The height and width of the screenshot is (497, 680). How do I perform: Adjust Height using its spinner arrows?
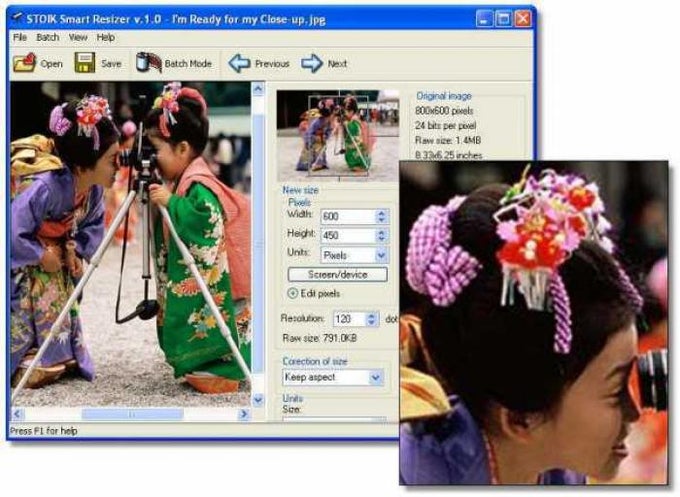coord(382,235)
